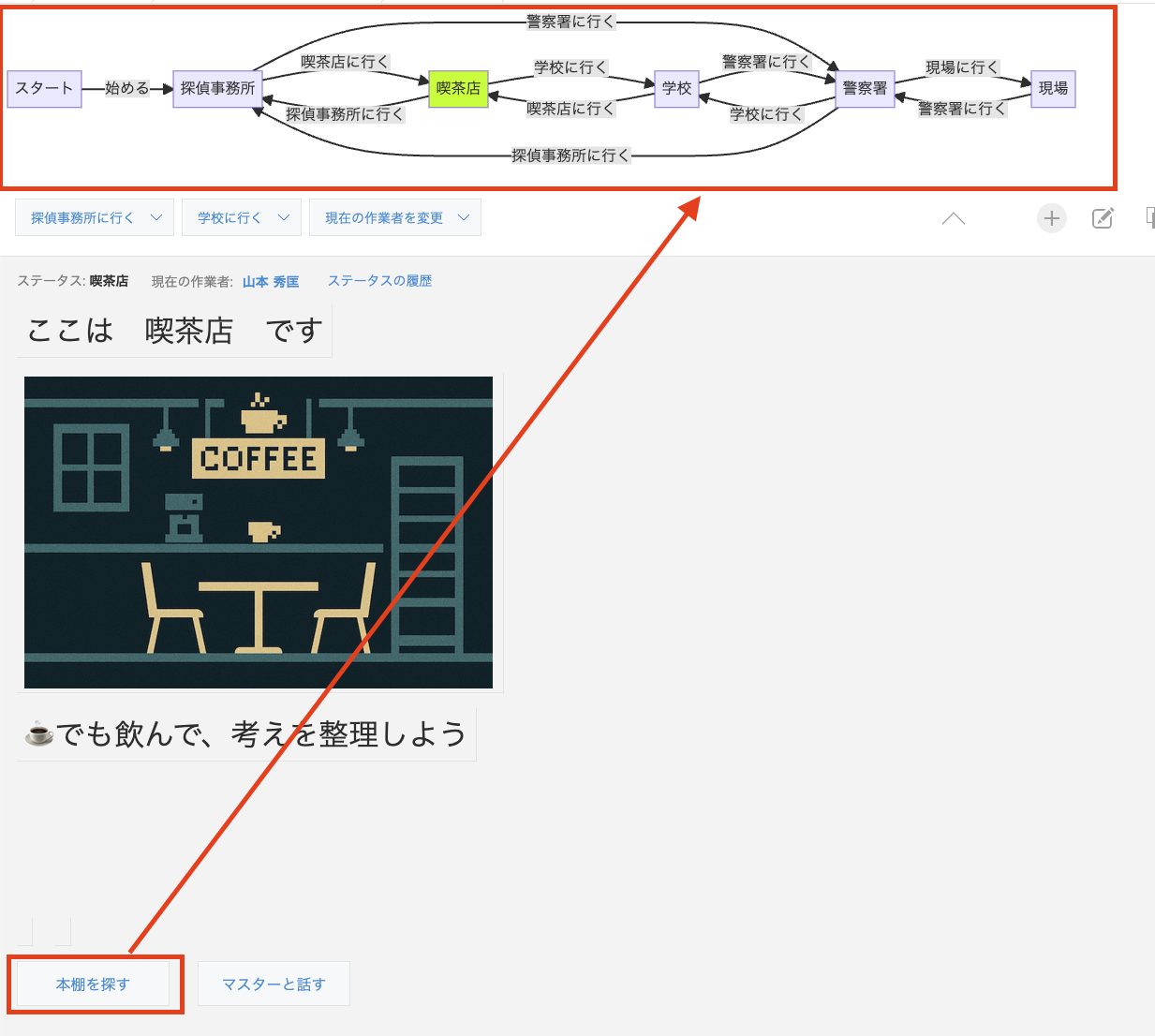Open the 現在の作業者を変更 dropdown arrow
The height and width of the screenshot is (1036, 1155).
[x=464, y=217]
